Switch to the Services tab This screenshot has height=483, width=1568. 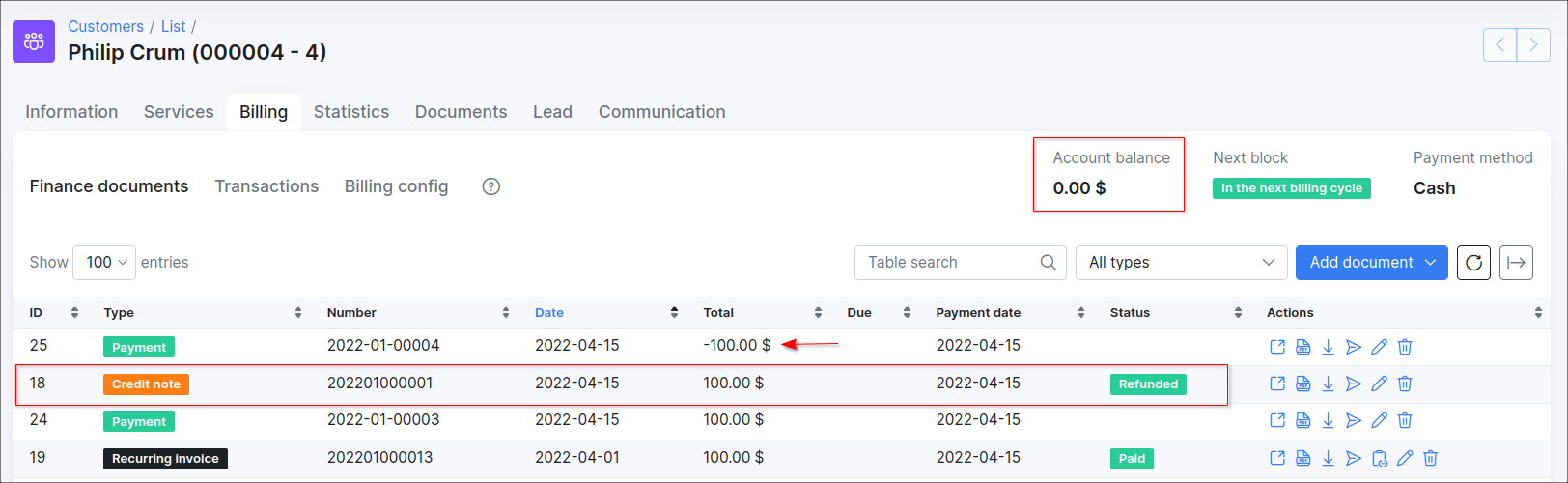coord(179,112)
